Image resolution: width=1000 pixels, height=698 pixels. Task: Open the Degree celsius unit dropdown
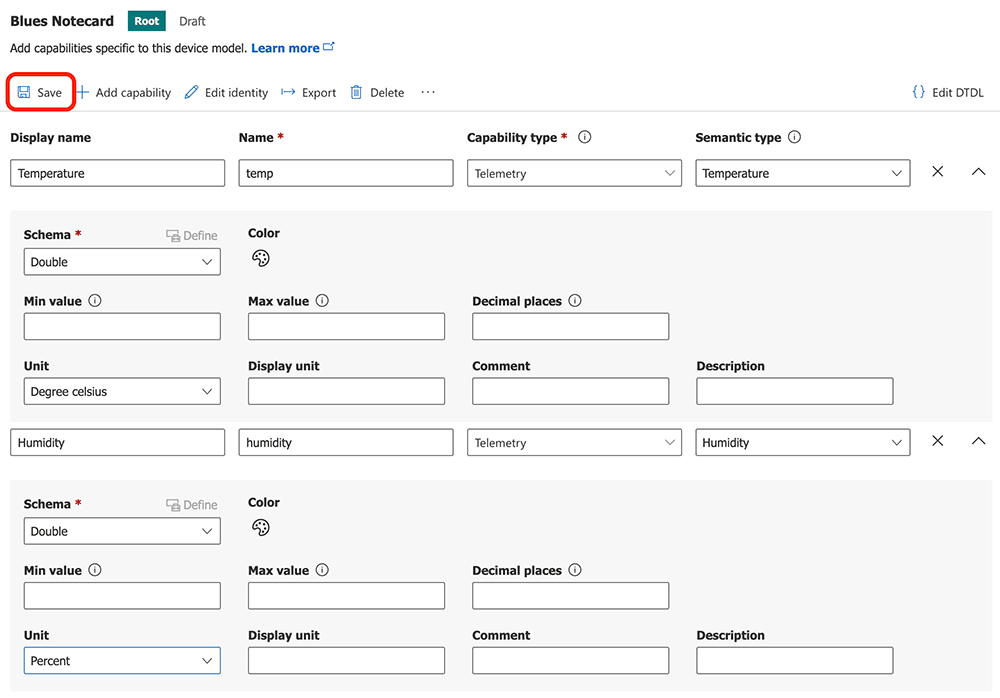(122, 392)
